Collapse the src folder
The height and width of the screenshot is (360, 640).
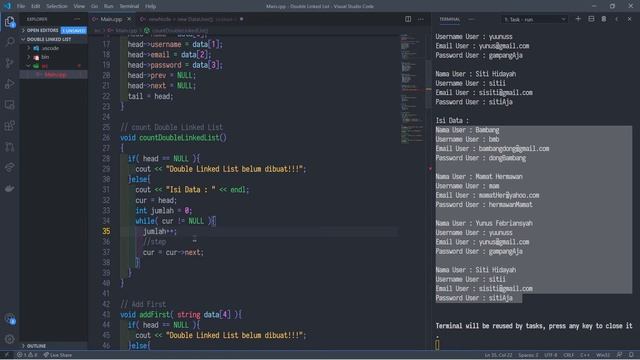44,66
